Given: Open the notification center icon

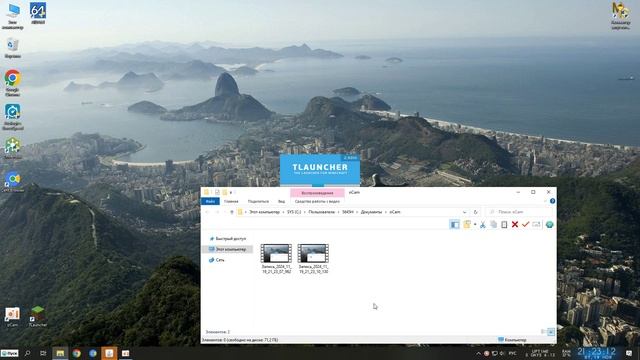Looking at the screenshot, I should (x=629, y=353).
